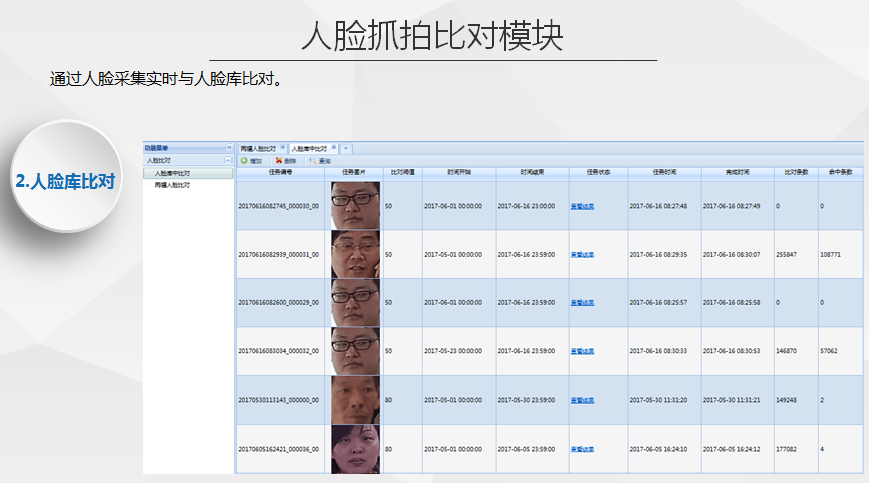Image resolution: width=869 pixels, height=483 pixels.
Task: Select 人脸库中比对 in the sidebar tree
Action: [x=173, y=173]
